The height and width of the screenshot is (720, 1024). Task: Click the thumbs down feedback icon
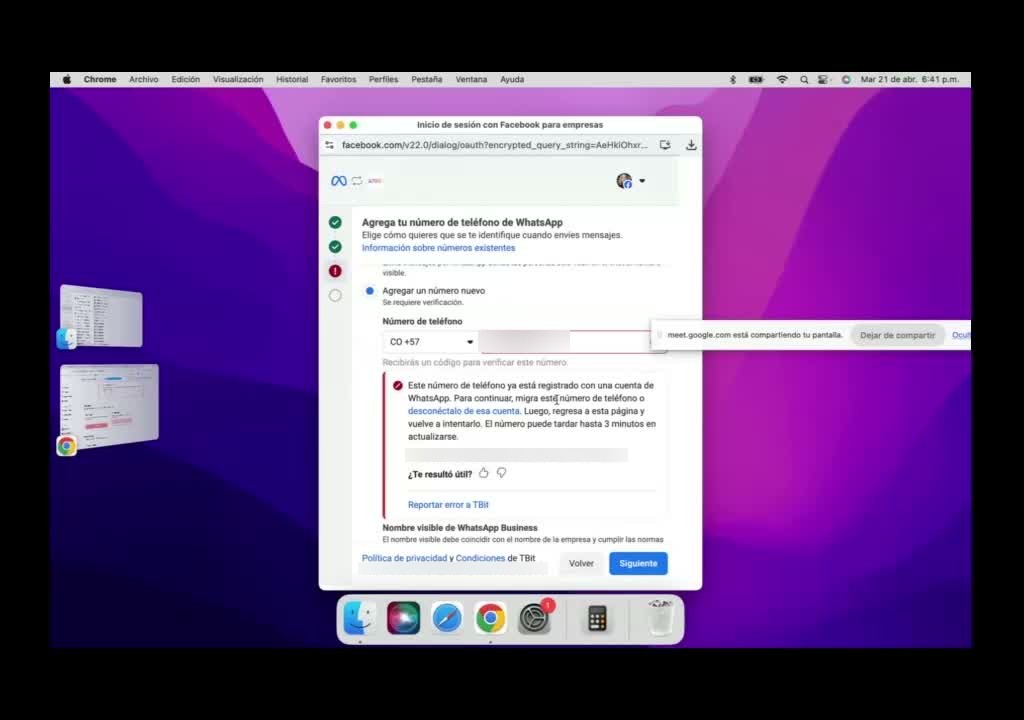pyautogui.click(x=502, y=472)
